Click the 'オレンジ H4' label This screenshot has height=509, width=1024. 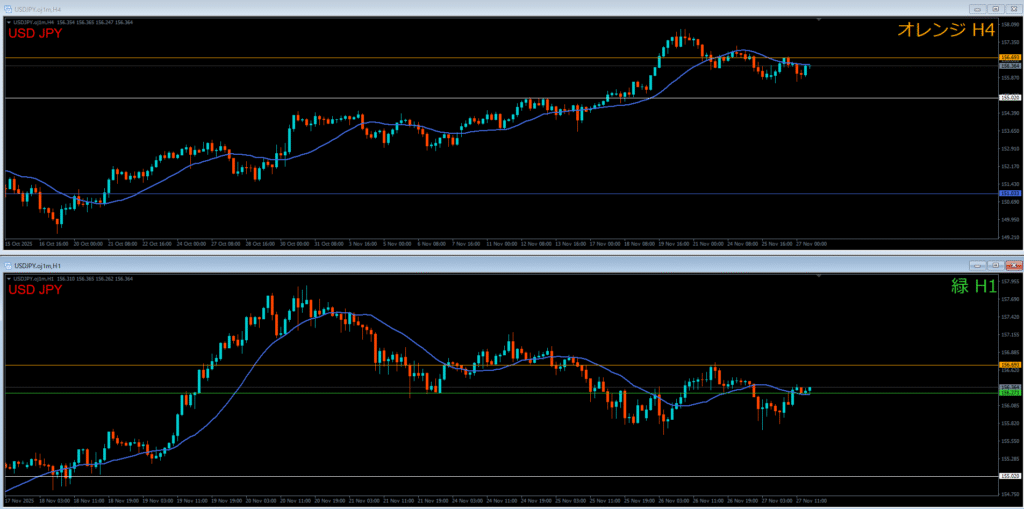pyautogui.click(x=945, y=30)
